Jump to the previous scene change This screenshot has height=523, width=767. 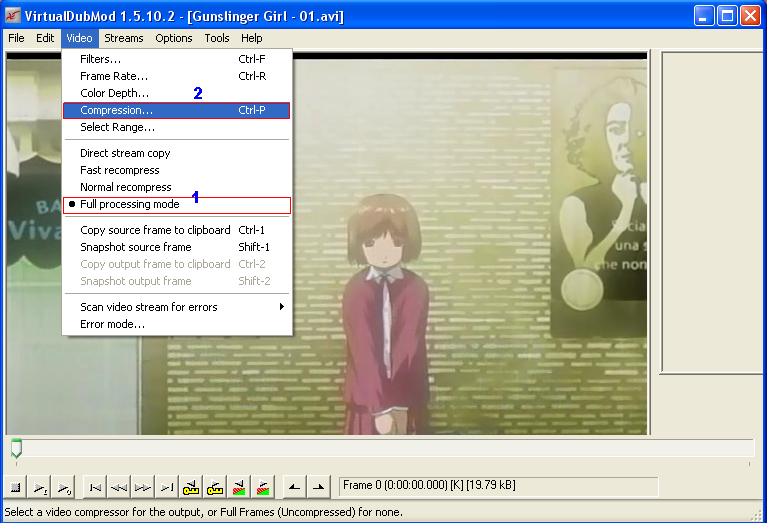point(239,487)
